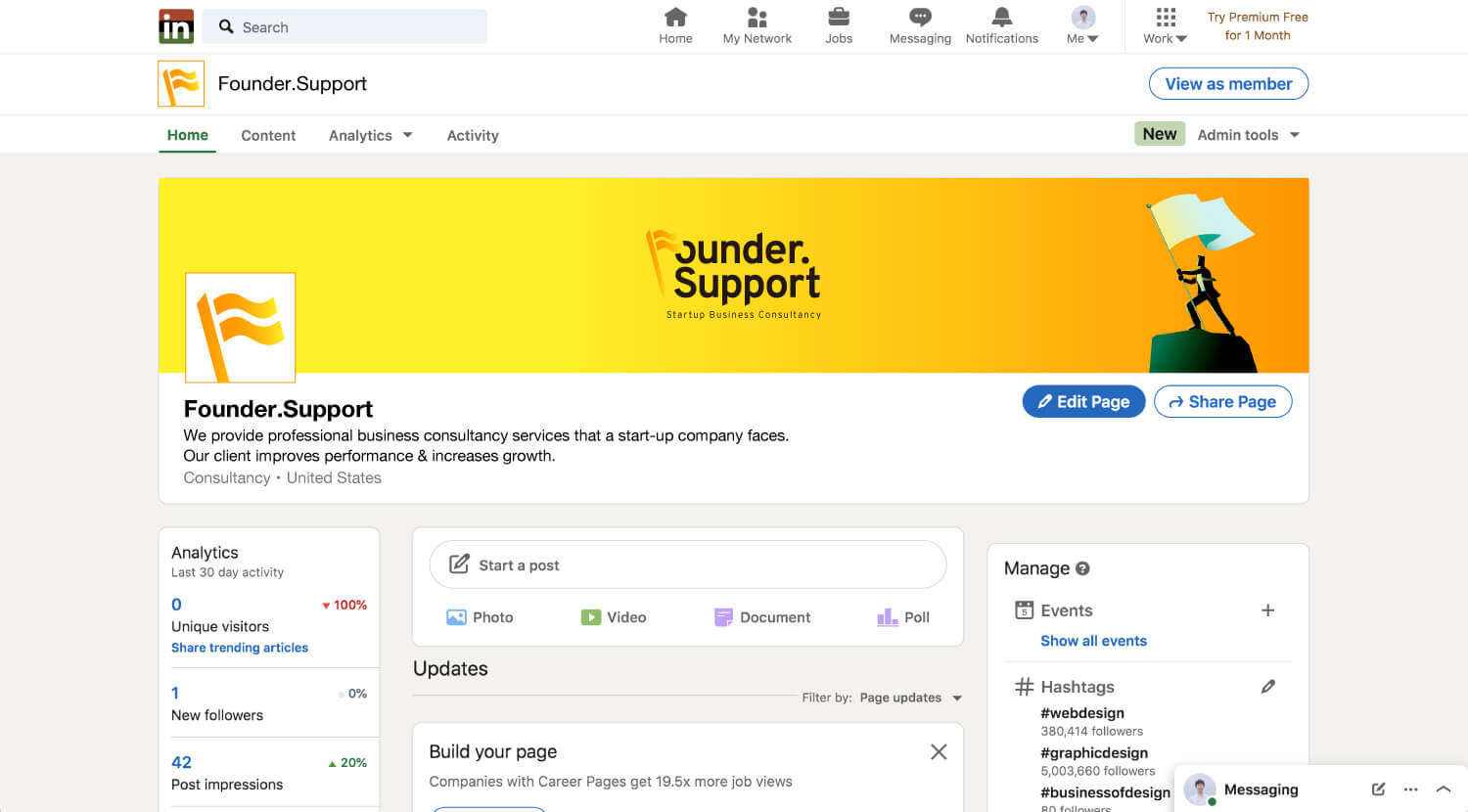Screen dimensions: 1468x812
Task: Click View as member button
Action: (1228, 84)
